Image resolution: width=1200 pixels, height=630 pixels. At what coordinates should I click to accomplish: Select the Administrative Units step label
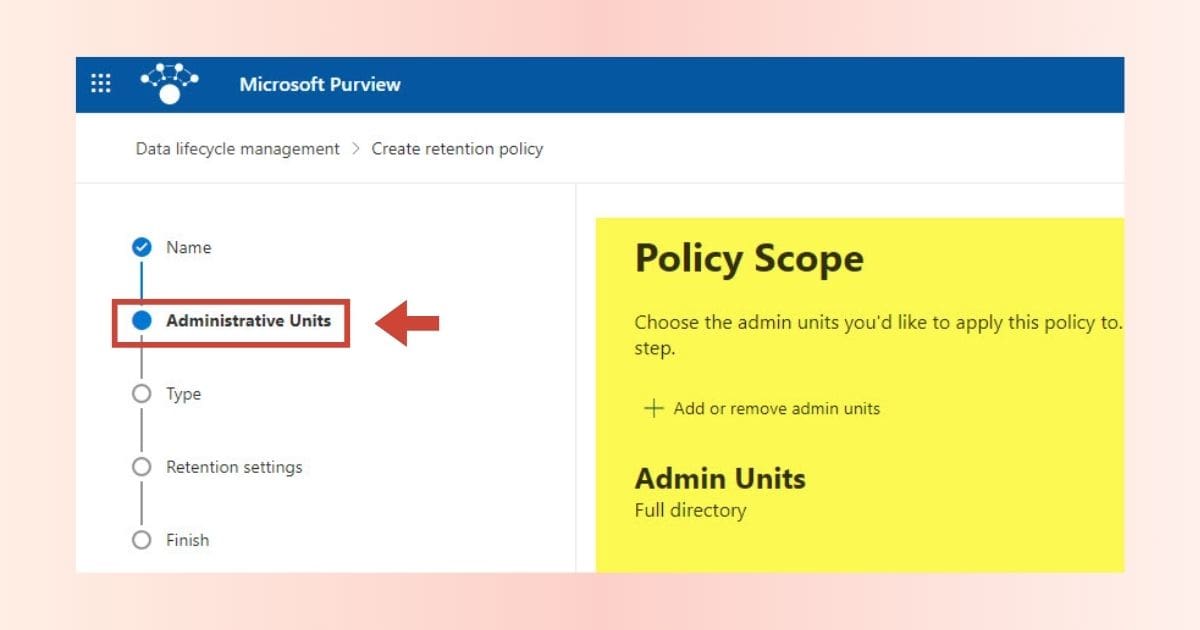(248, 321)
